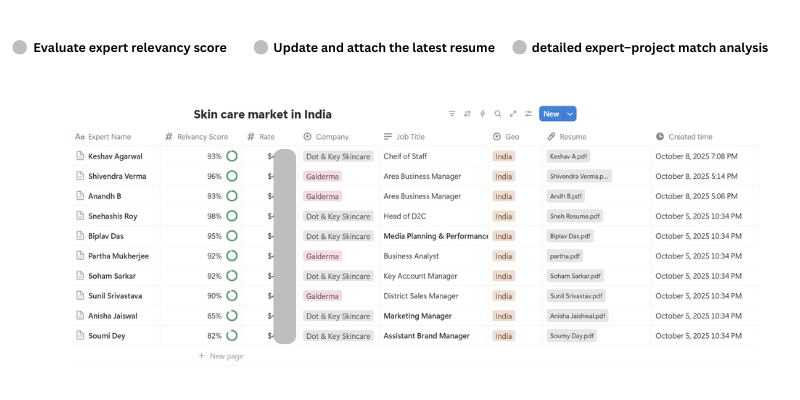Viewport: 800px width, 400px height.
Task: Click the sort arrows icon
Action: [x=467, y=114]
